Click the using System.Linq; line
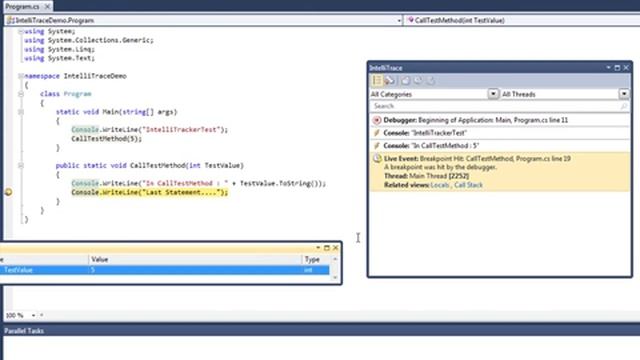The width and height of the screenshot is (640, 360). (60, 49)
